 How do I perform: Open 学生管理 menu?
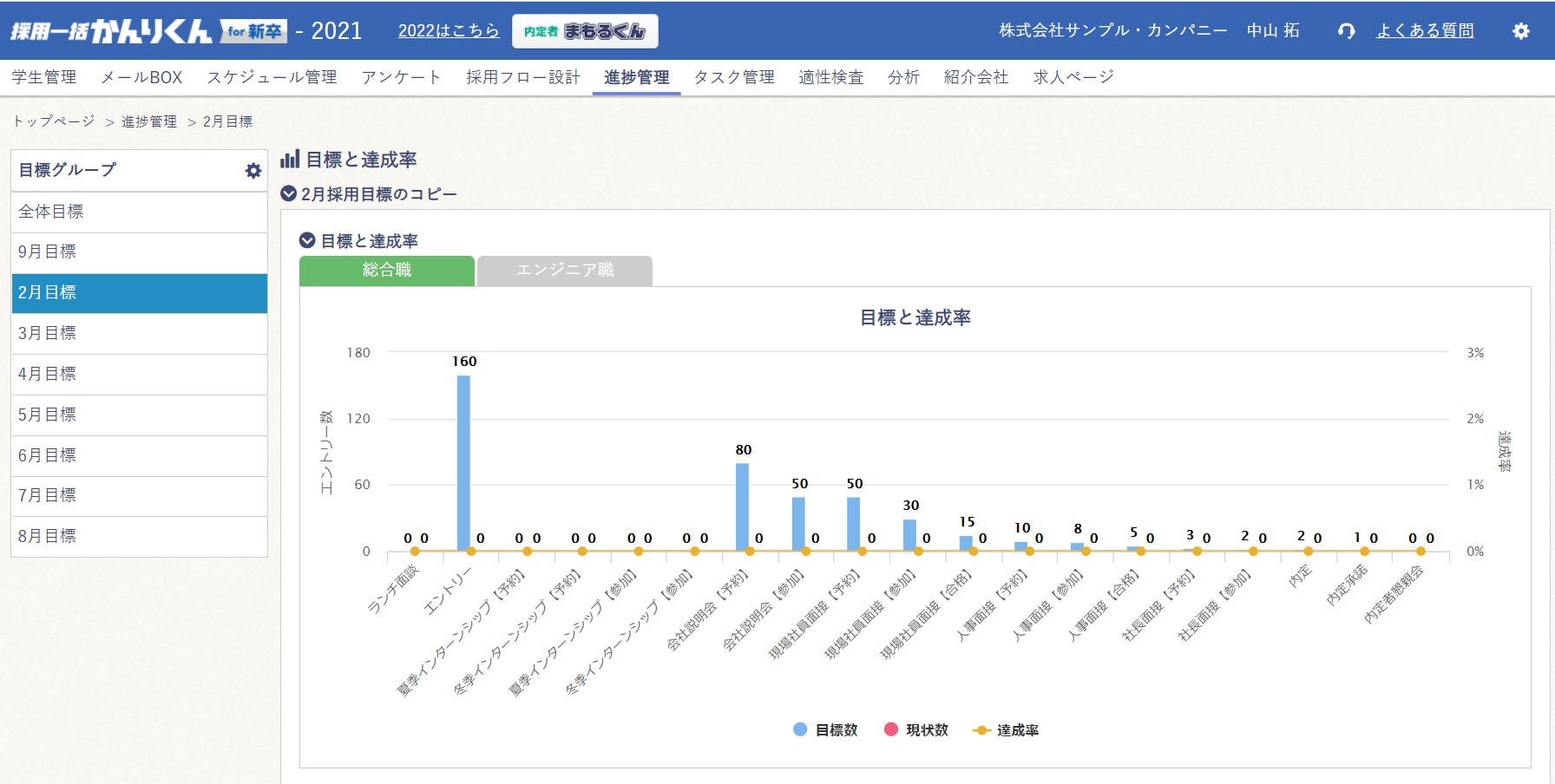[44, 77]
